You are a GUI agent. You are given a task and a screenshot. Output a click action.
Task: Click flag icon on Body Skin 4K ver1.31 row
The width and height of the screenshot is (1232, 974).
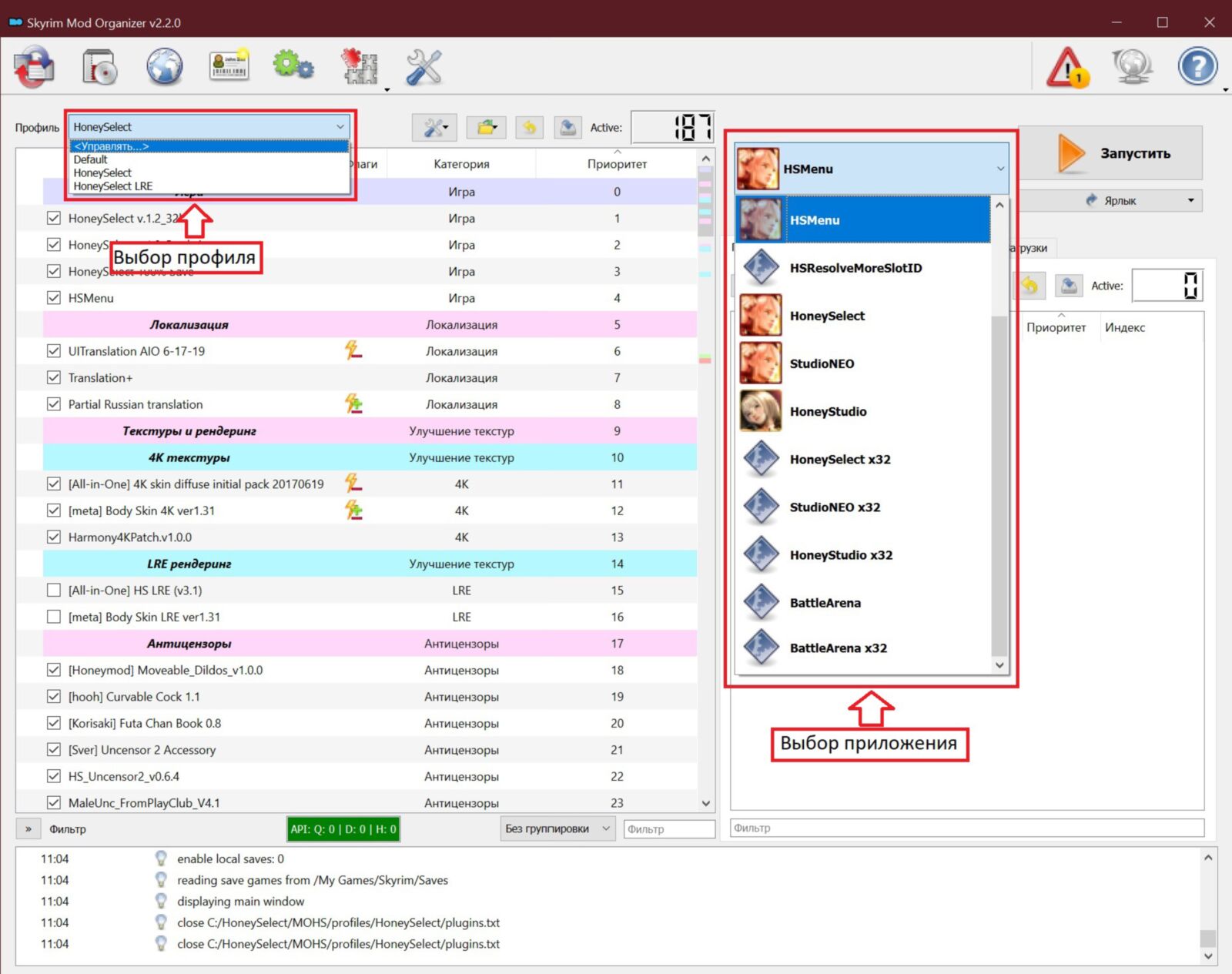pyautogui.click(x=353, y=510)
